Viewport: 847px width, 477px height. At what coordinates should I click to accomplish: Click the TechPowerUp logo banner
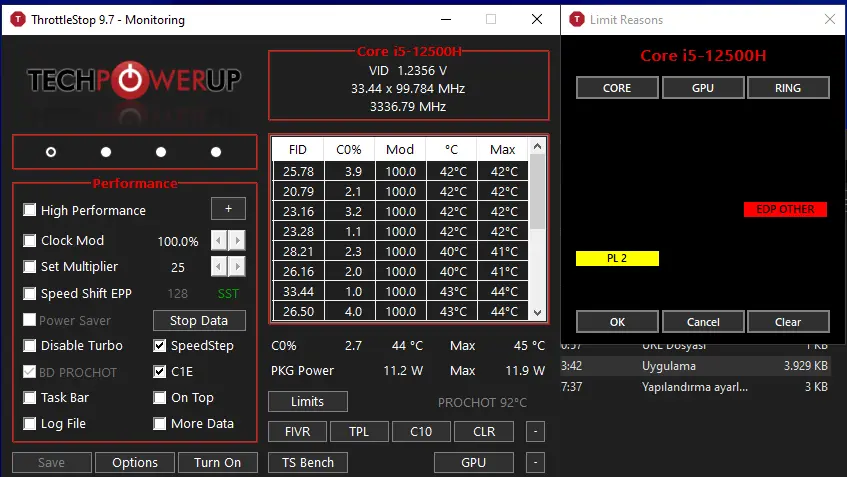134,80
